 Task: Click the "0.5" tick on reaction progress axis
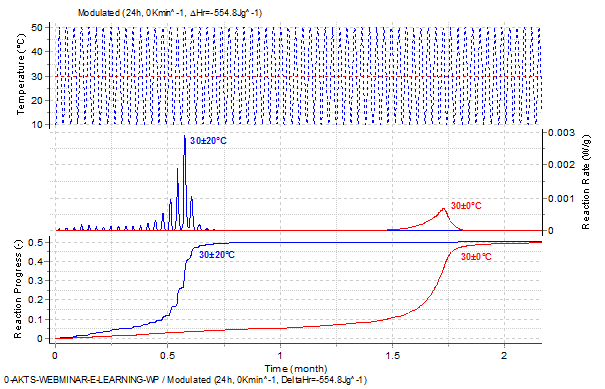[x=35, y=242]
